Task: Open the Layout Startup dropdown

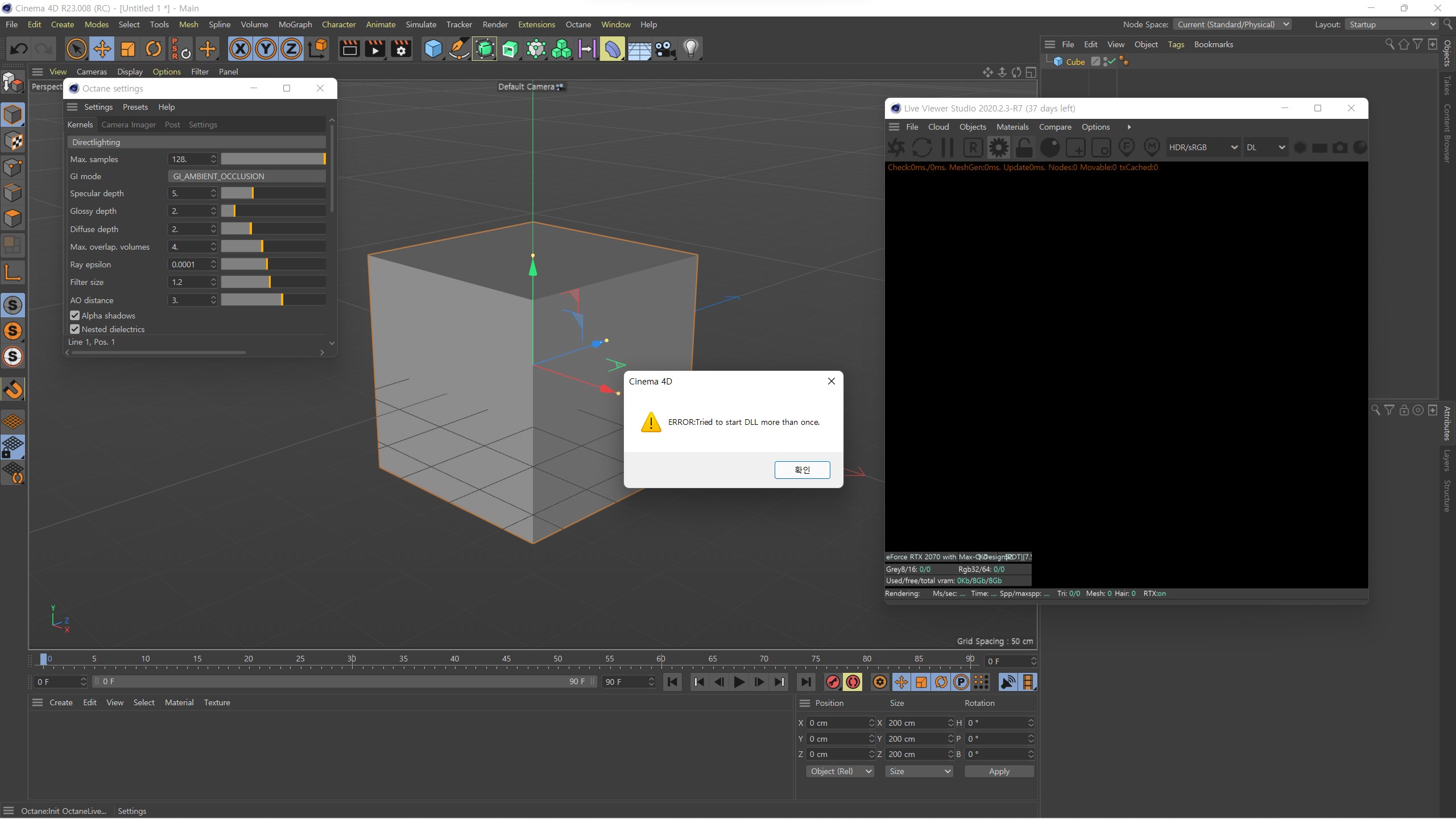Action: point(1392,24)
